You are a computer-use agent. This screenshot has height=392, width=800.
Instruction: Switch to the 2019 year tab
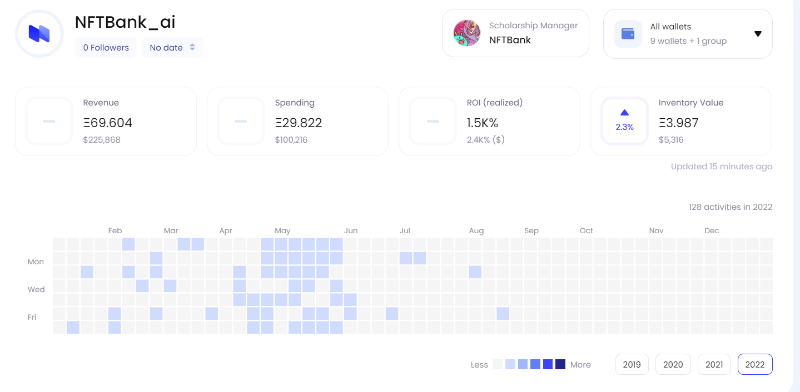632,364
